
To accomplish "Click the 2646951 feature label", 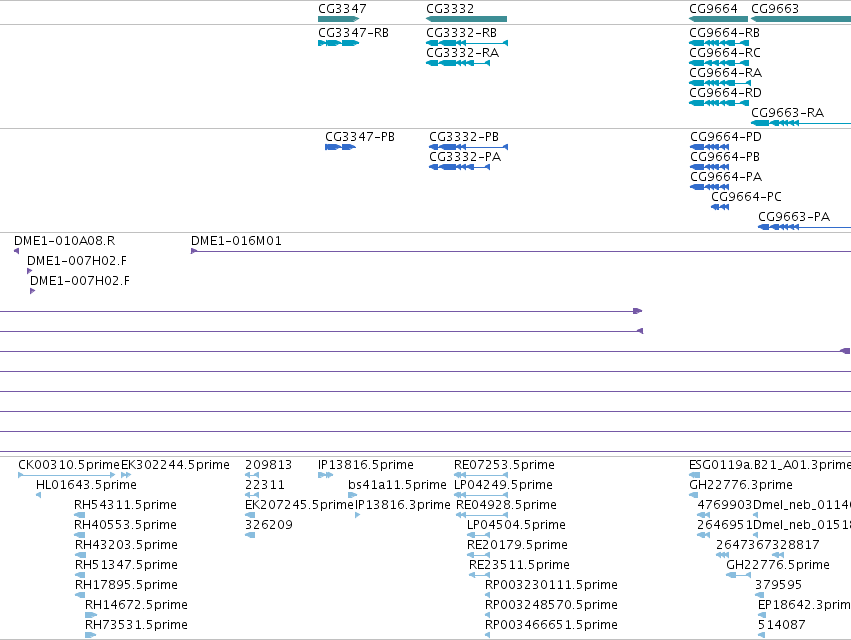I will click(725, 525).
